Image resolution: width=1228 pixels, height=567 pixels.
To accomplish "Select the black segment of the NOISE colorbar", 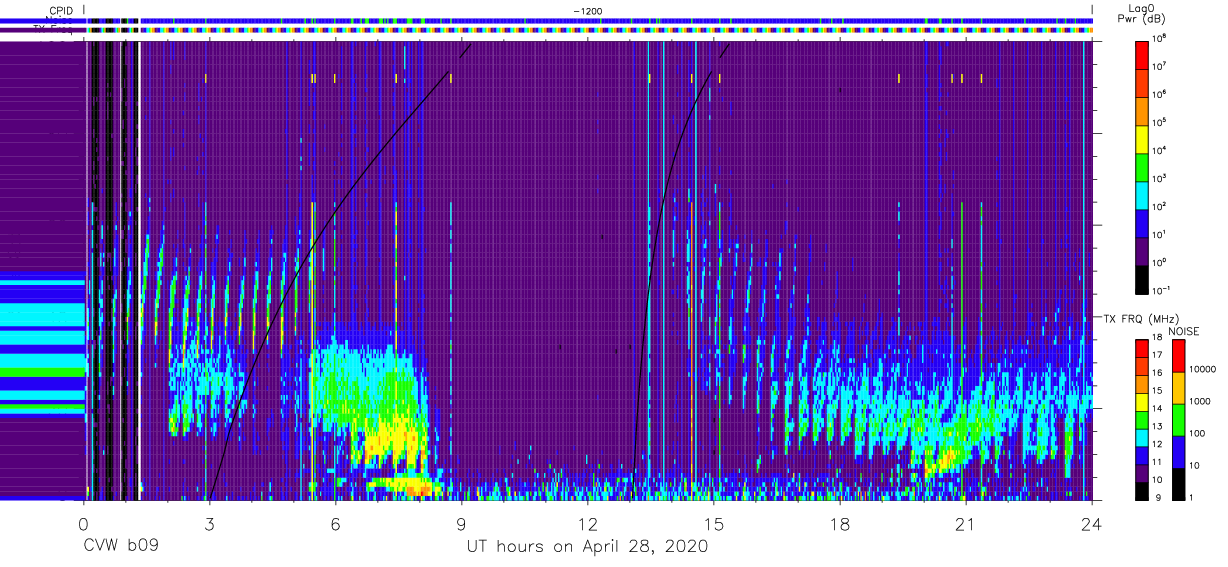I will [1179, 484].
